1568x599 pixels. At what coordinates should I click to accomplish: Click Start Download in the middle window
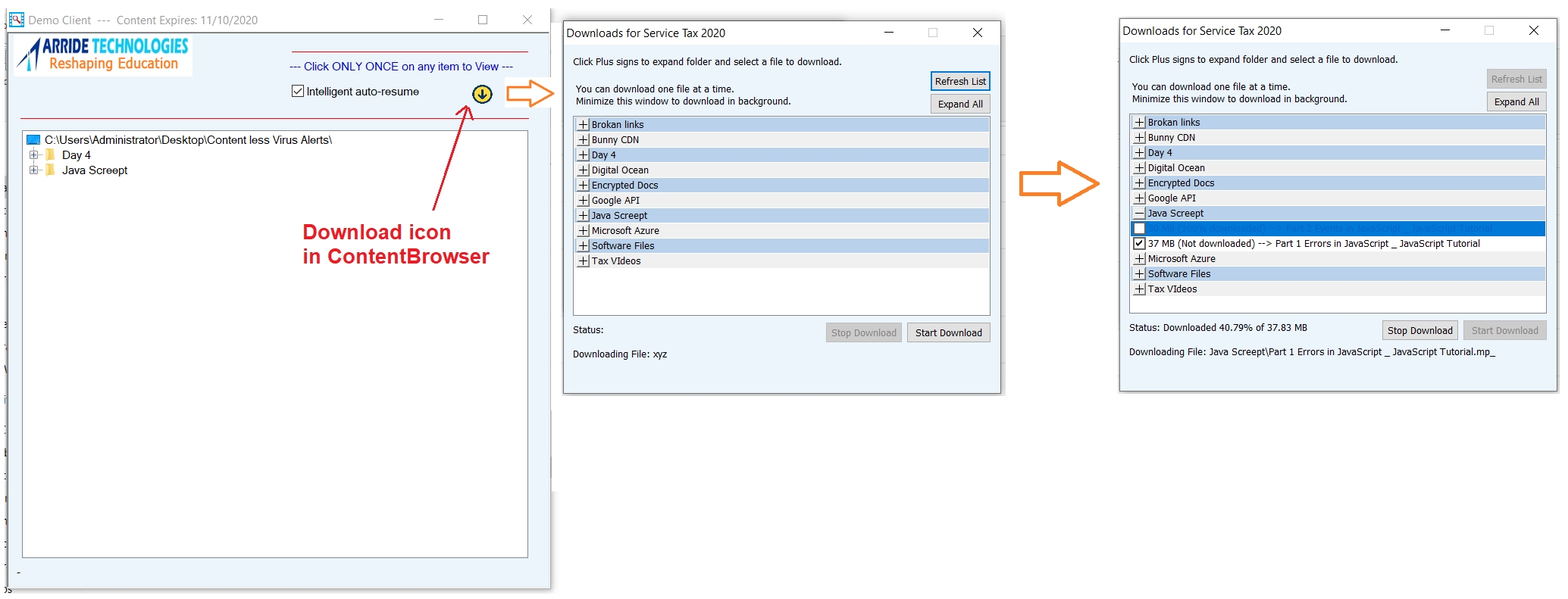(948, 333)
